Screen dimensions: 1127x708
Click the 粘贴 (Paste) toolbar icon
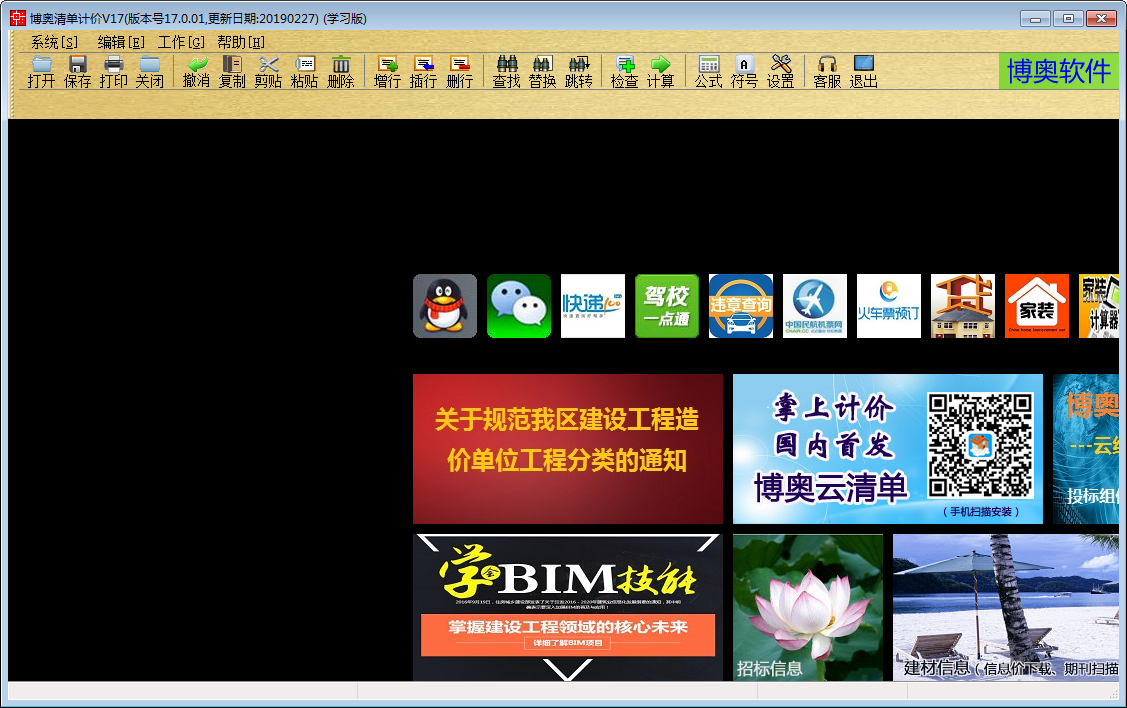point(305,72)
